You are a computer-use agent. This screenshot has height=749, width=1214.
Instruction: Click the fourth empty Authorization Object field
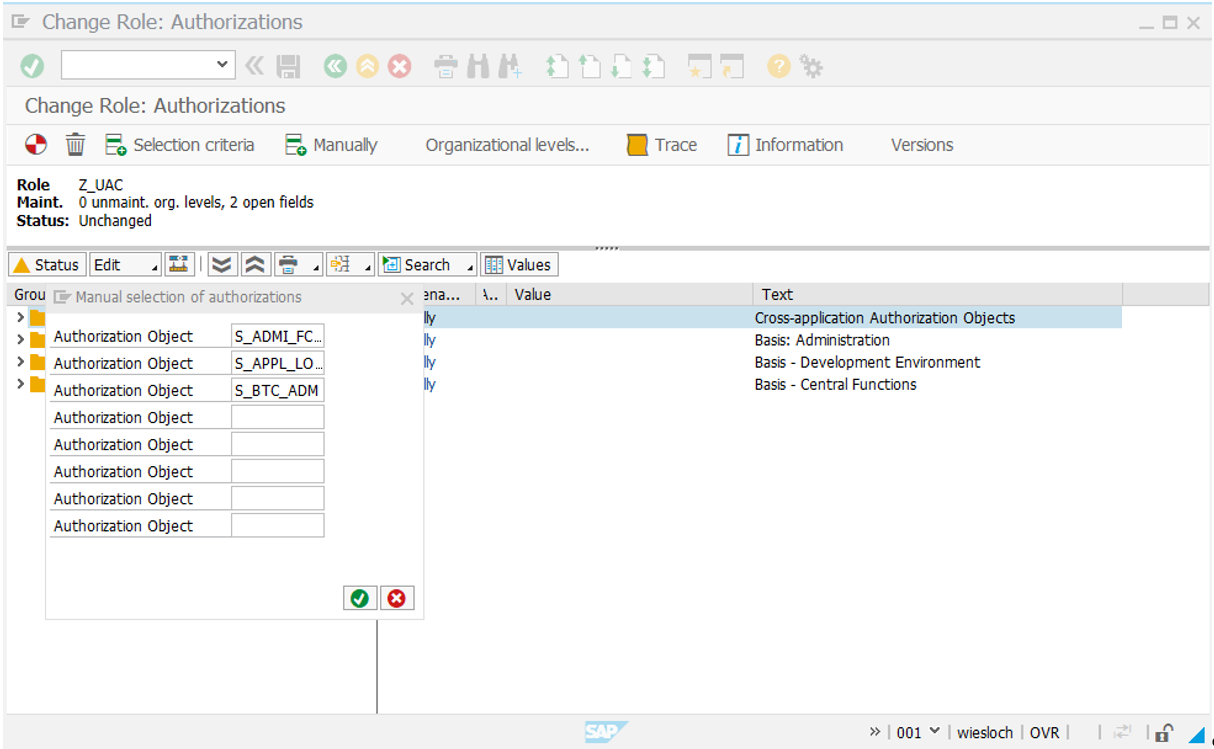pos(277,498)
